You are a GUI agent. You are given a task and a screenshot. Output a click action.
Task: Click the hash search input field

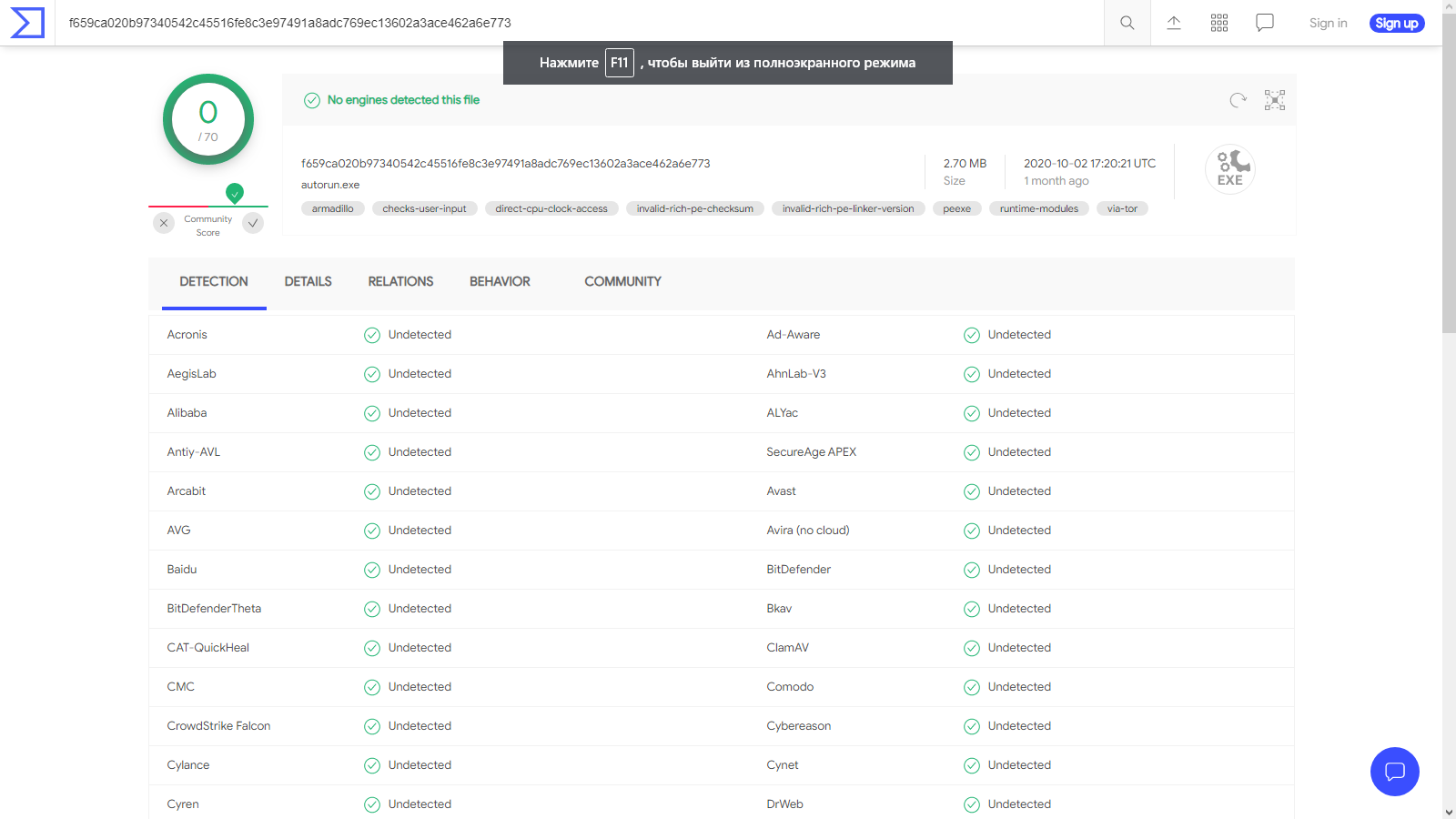pyautogui.click(x=580, y=23)
